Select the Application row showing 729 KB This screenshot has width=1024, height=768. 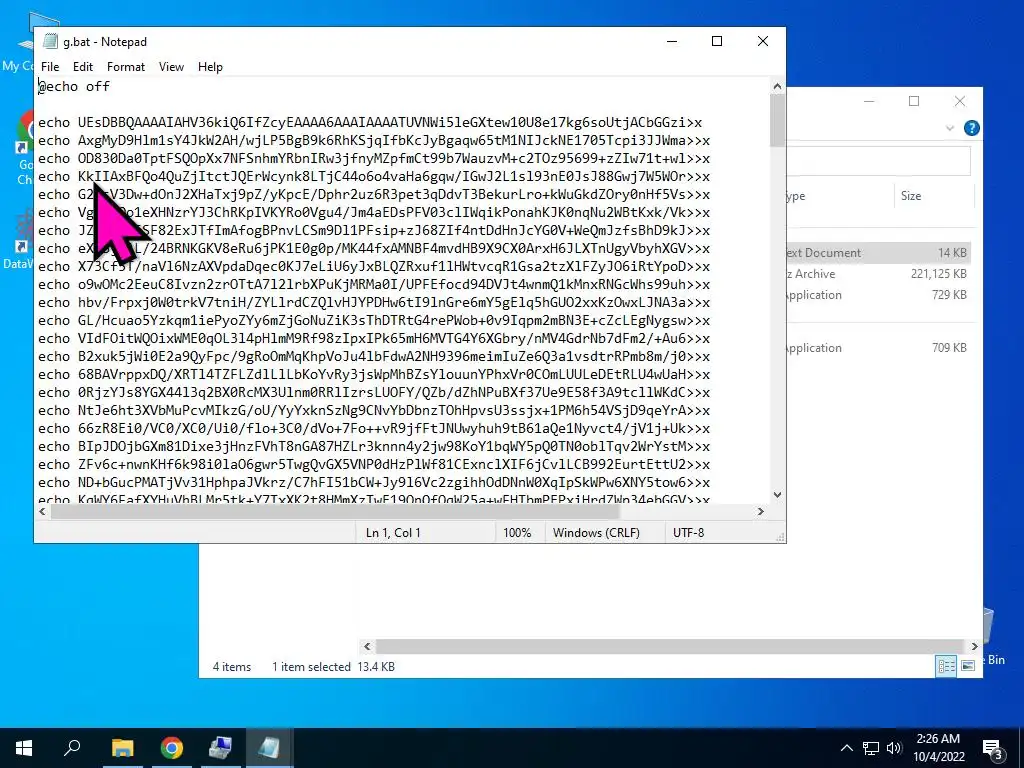pos(878,295)
